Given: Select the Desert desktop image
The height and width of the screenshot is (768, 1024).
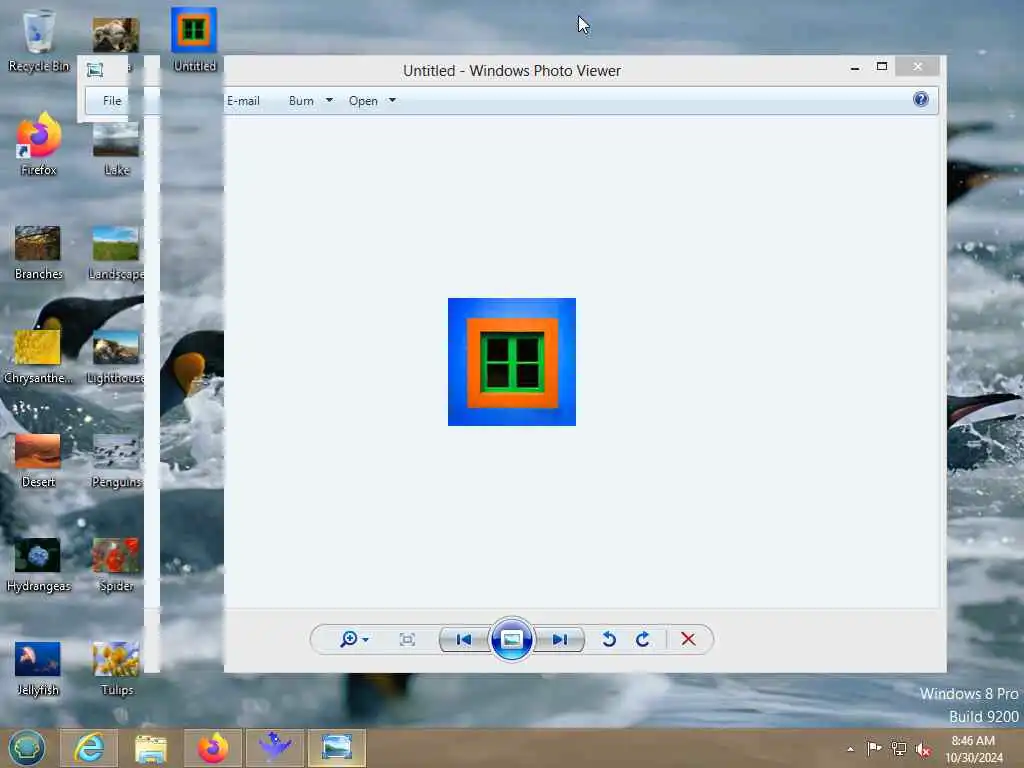Looking at the screenshot, I should [x=39, y=460].
